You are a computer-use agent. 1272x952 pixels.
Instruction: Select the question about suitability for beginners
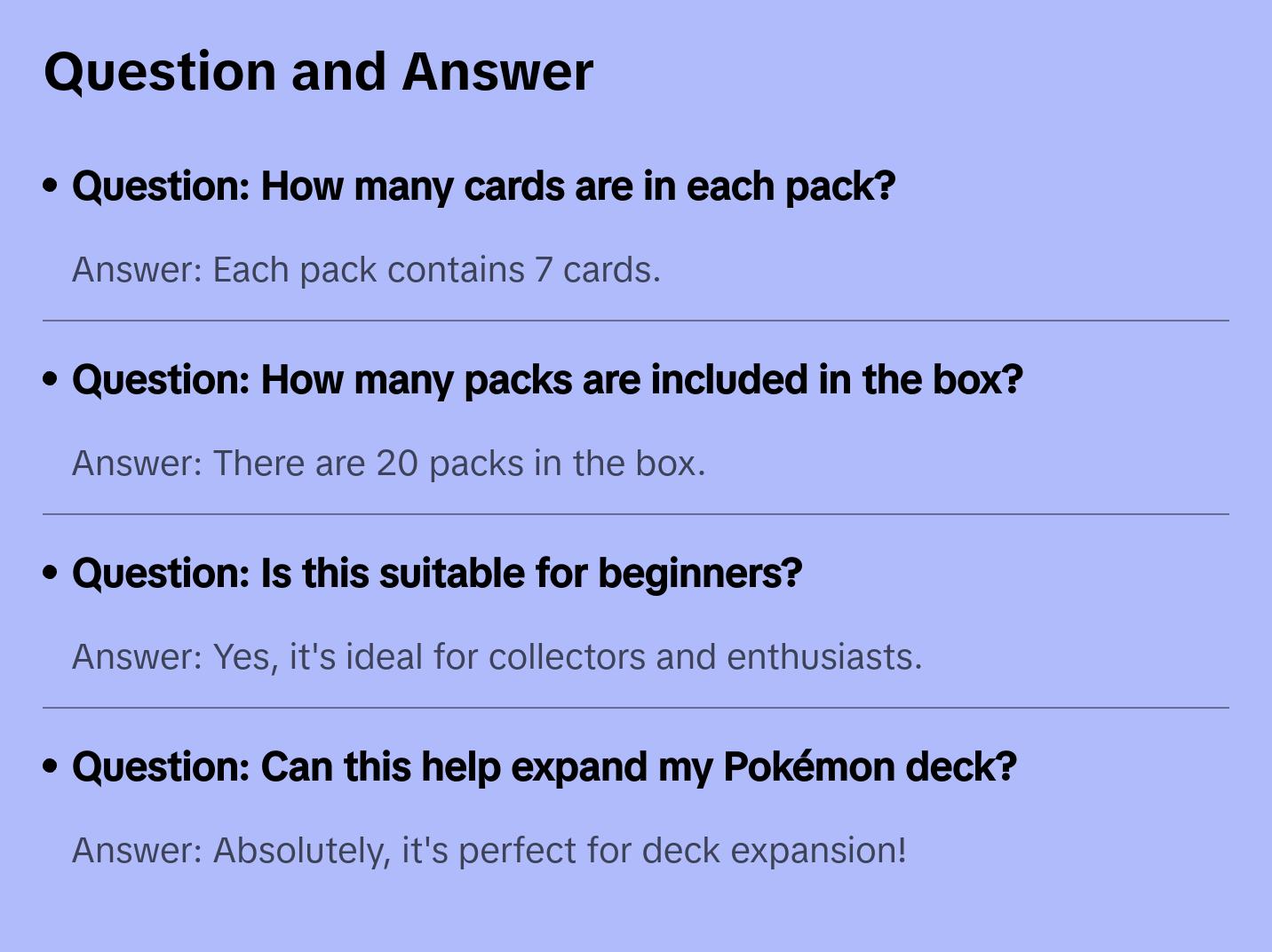click(437, 574)
